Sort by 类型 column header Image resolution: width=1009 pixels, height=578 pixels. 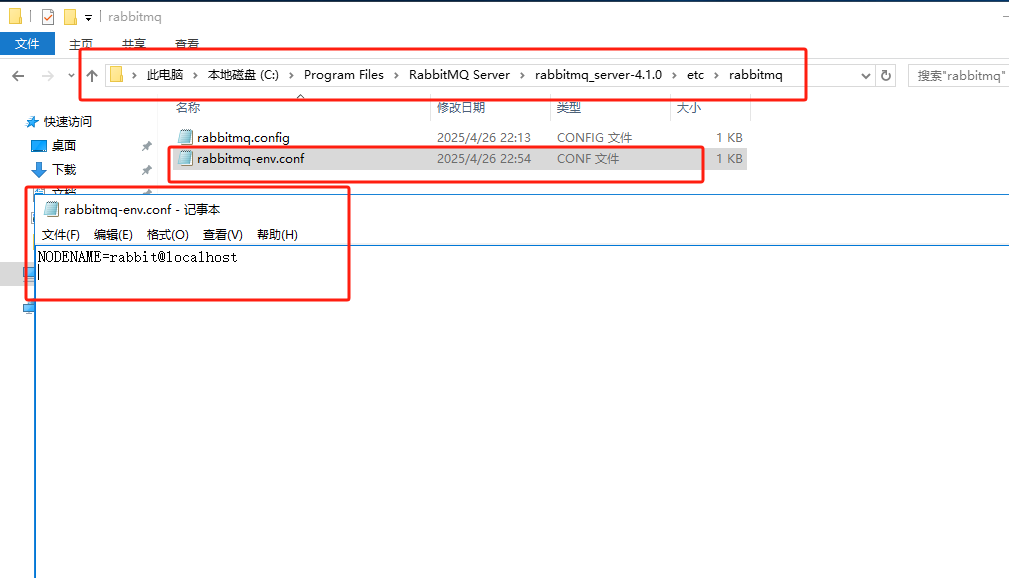[x=569, y=107]
